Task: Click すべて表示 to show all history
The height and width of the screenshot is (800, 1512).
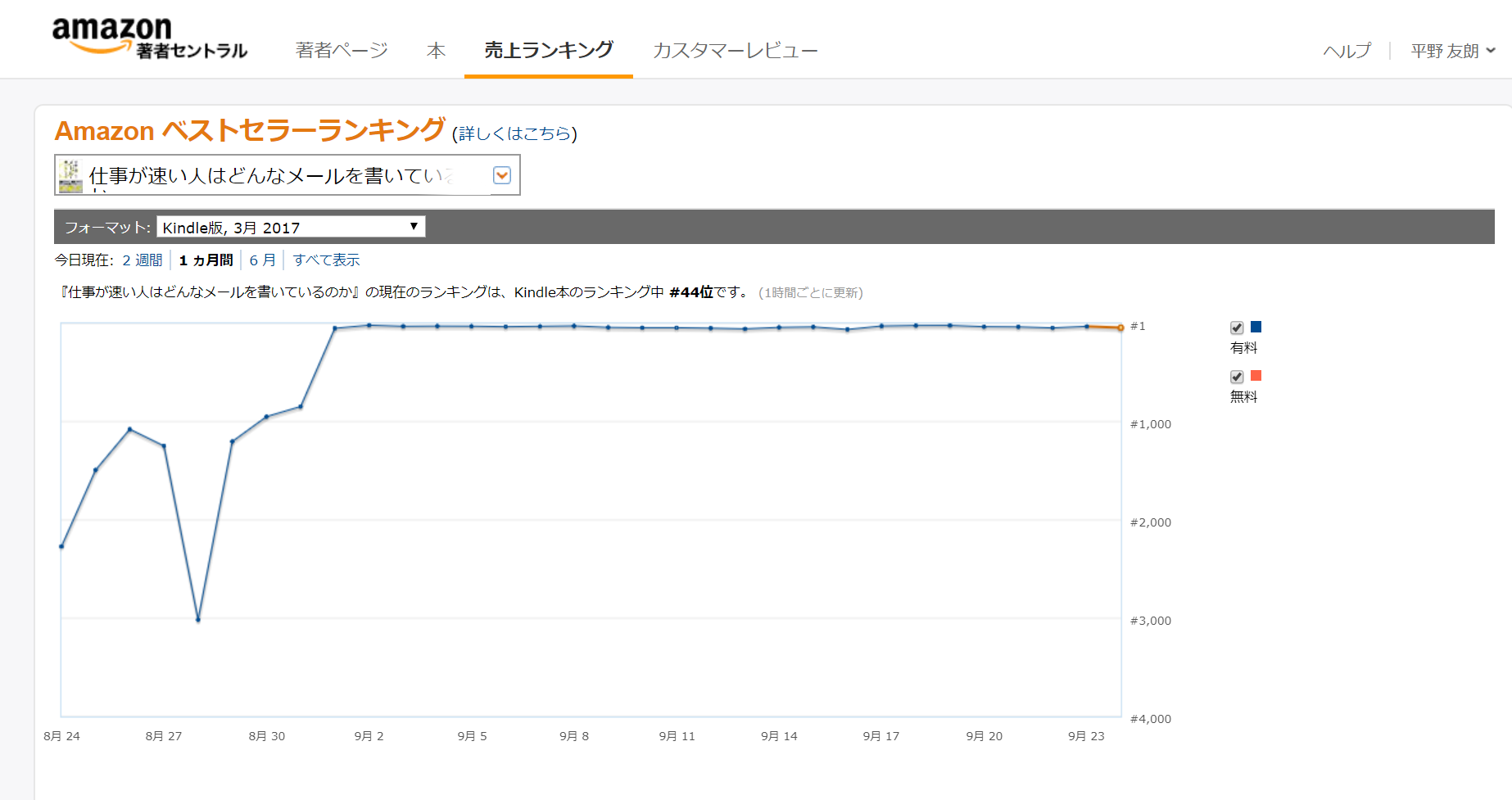Action: point(326,260)
